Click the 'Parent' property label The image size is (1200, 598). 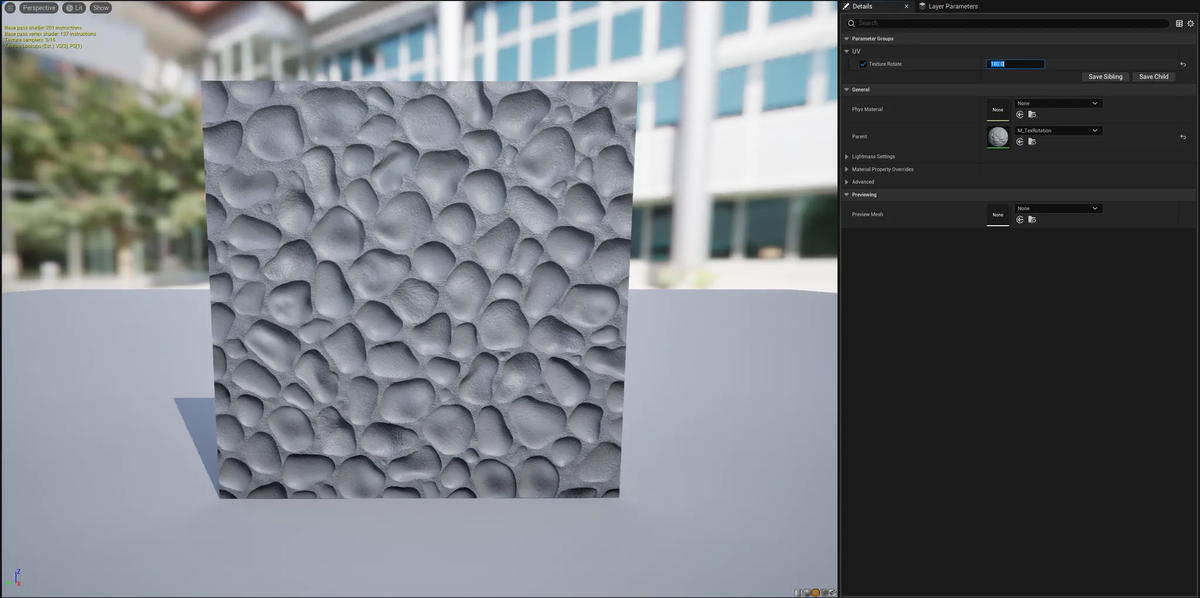[859, 137]
